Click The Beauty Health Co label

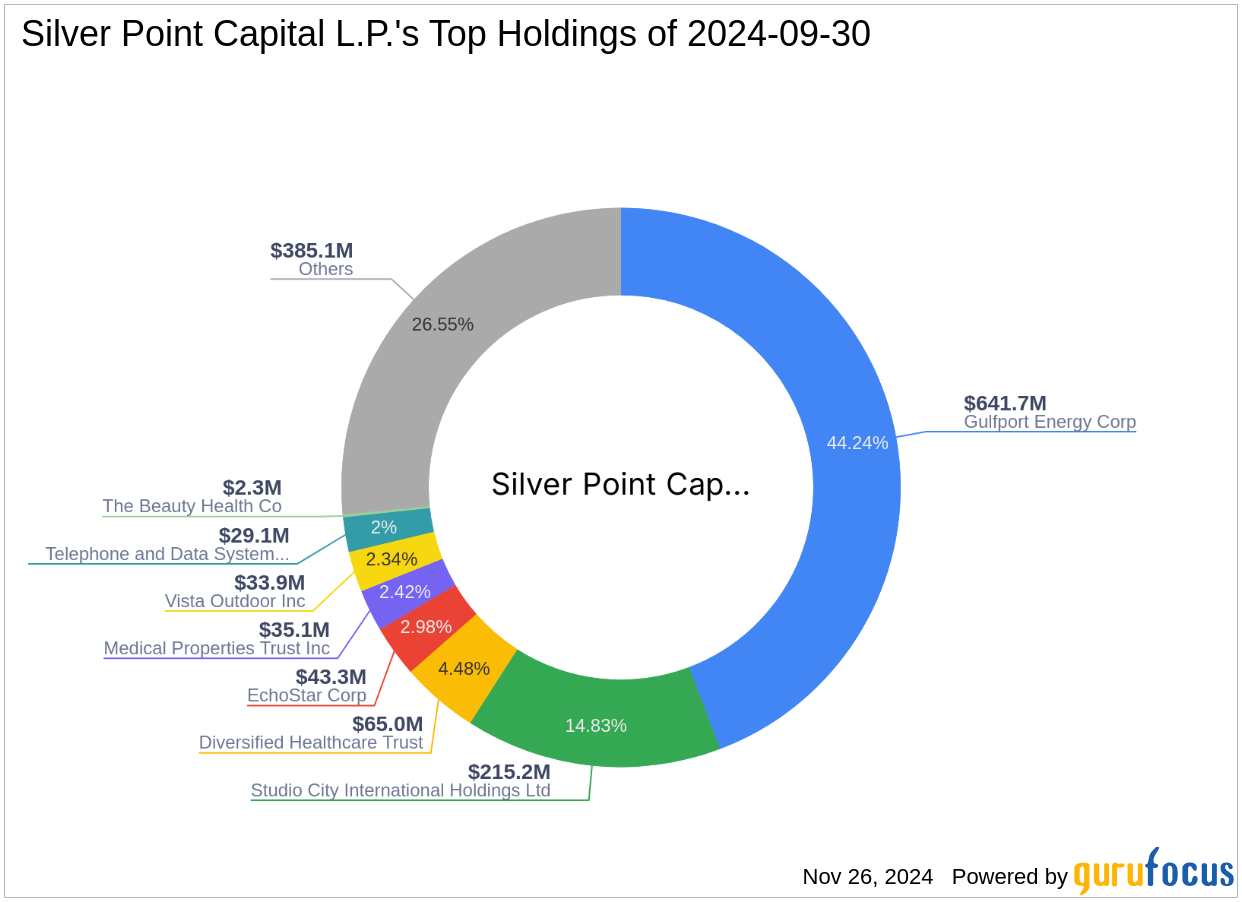[x=192, y=506]
